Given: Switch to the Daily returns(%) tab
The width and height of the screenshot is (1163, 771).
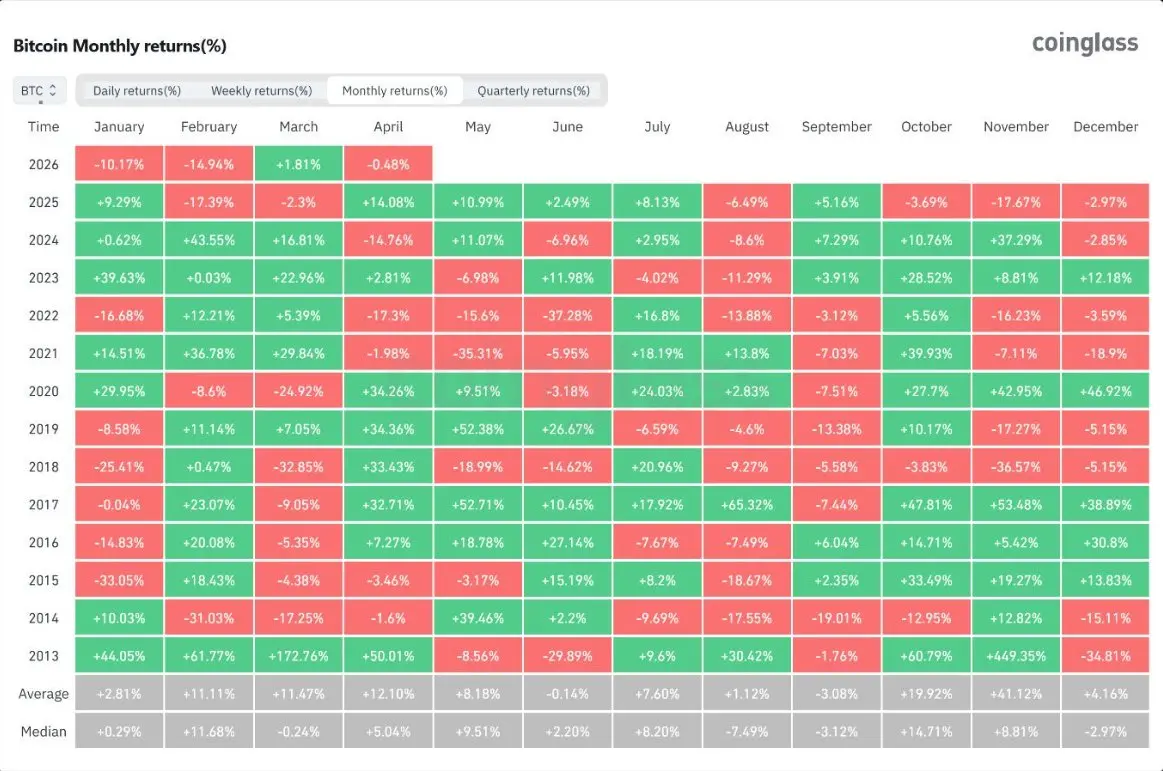Looking at the screenshot, I should tap(137, 91).
